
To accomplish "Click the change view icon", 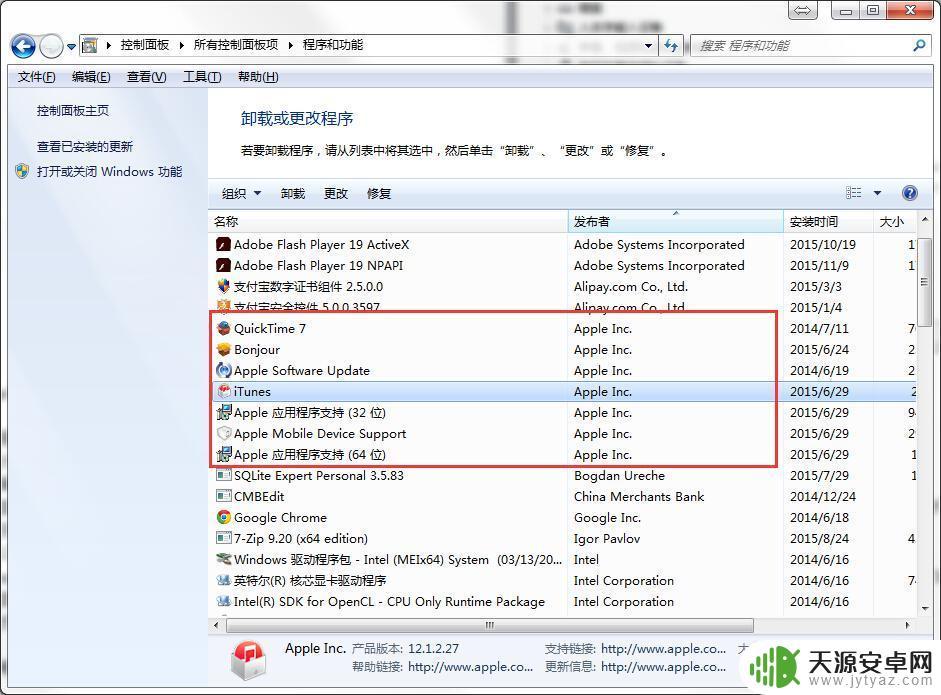I will [853, 193].
